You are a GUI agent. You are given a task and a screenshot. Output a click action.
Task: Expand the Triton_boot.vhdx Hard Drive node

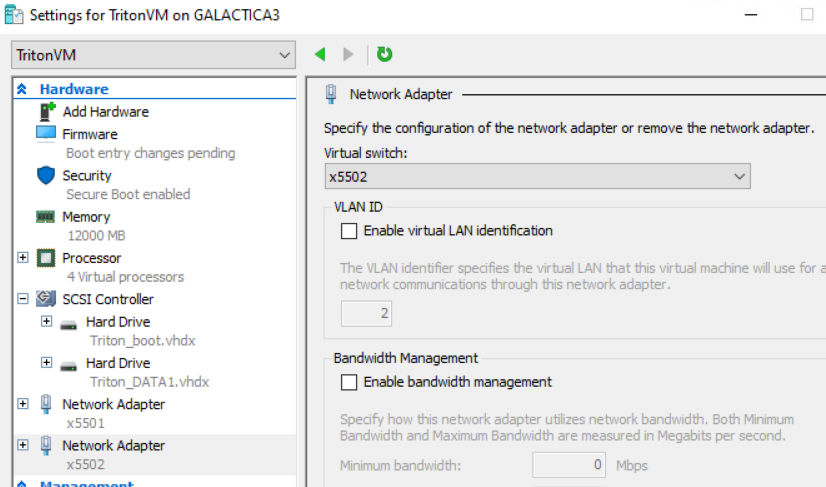(x=46, y=321)
